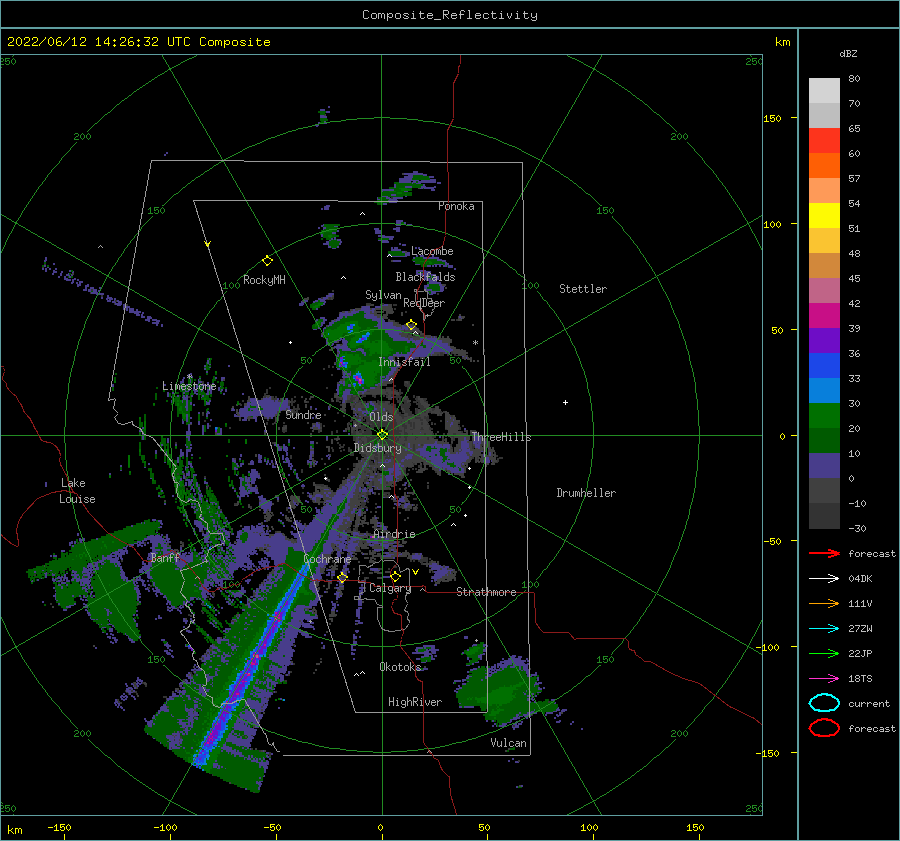Click the Calgary city label
This screenshot has height=841, width=900.
coord(390,588)
